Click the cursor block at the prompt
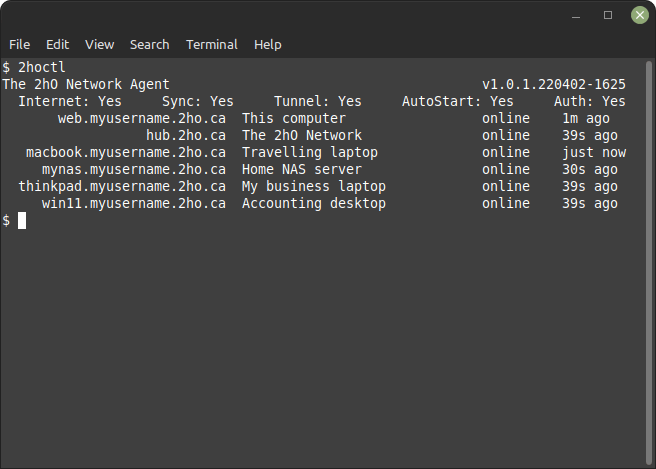The width and height of the screenshot is (656, 469). coord(22,220)
